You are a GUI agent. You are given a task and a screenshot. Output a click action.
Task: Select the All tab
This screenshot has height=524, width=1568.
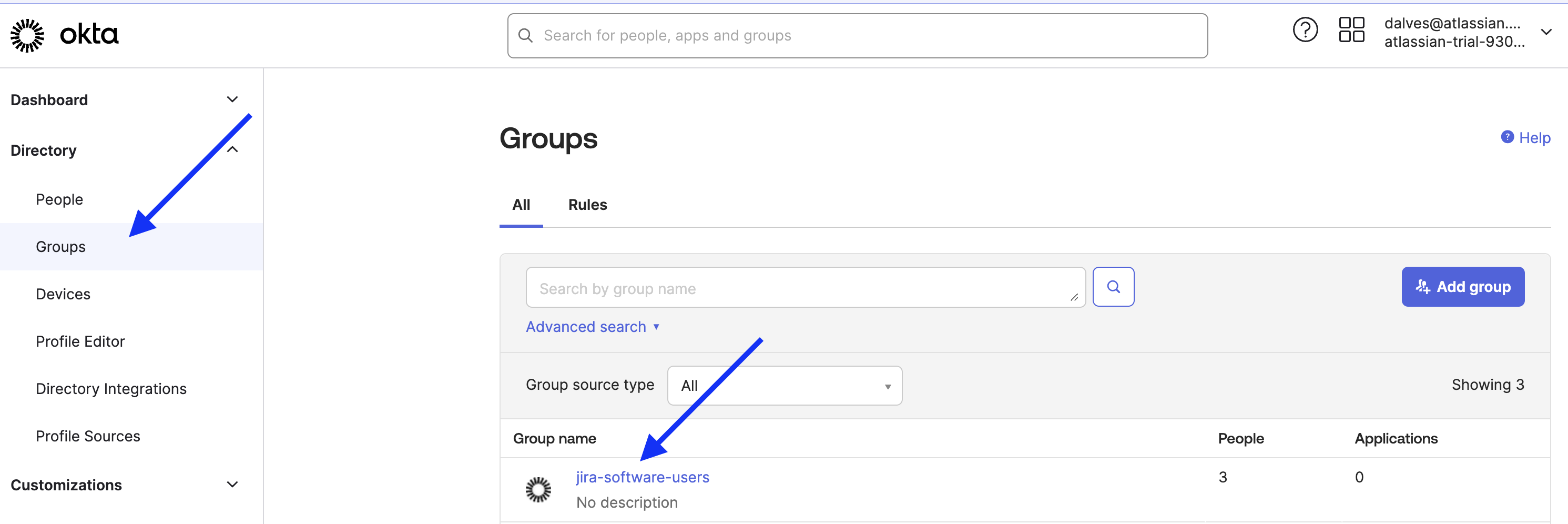(521, 205)
